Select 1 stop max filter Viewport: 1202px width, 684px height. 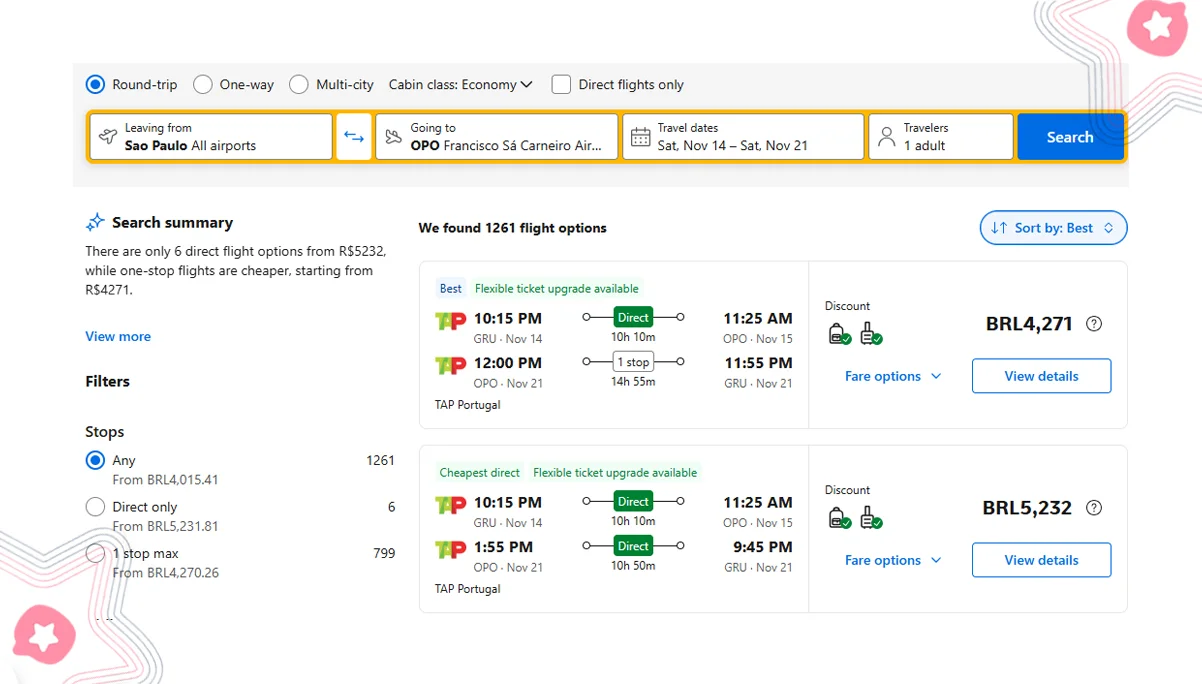click(95, 553)
